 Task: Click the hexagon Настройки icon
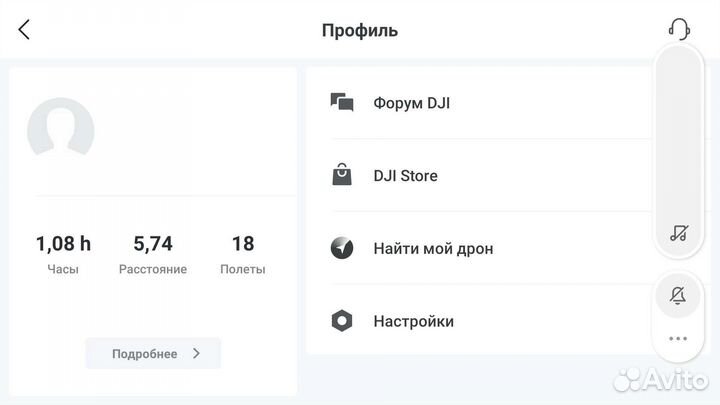click(342, 321)
